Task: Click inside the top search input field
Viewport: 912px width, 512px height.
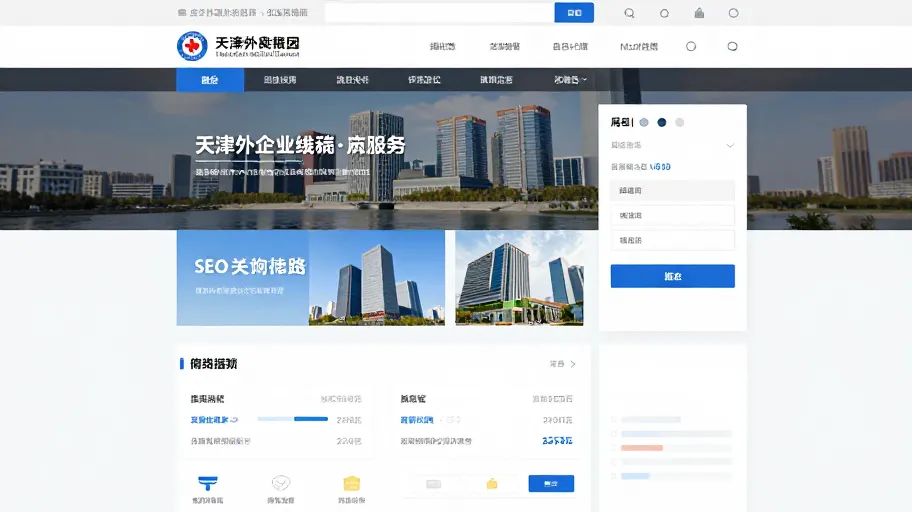Action: click(x=439, y=13)
